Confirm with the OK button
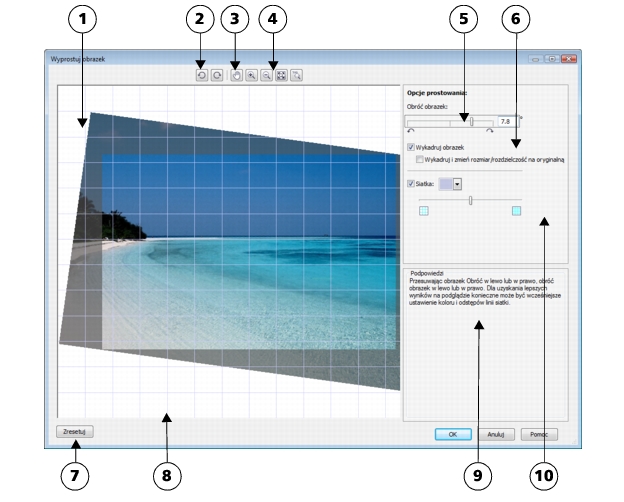Viewport: 624px width, 502px height. point(452,434)
